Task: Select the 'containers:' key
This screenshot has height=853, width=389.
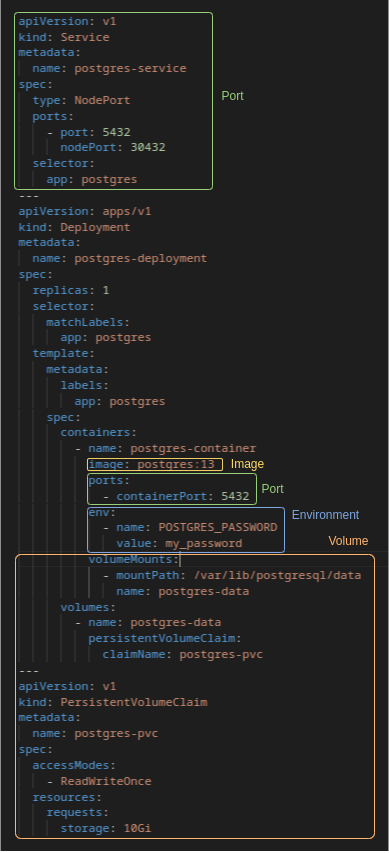Action: coord(98,432)
